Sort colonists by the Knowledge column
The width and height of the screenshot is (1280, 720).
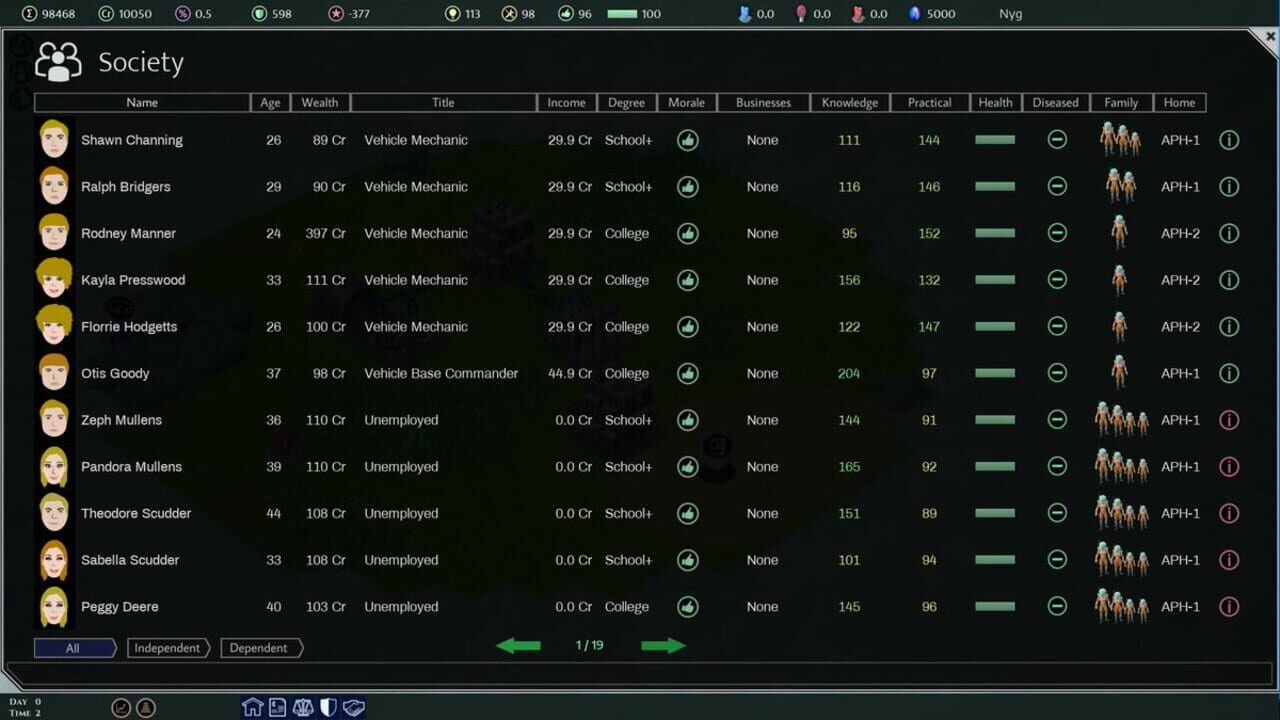point(849,102)
